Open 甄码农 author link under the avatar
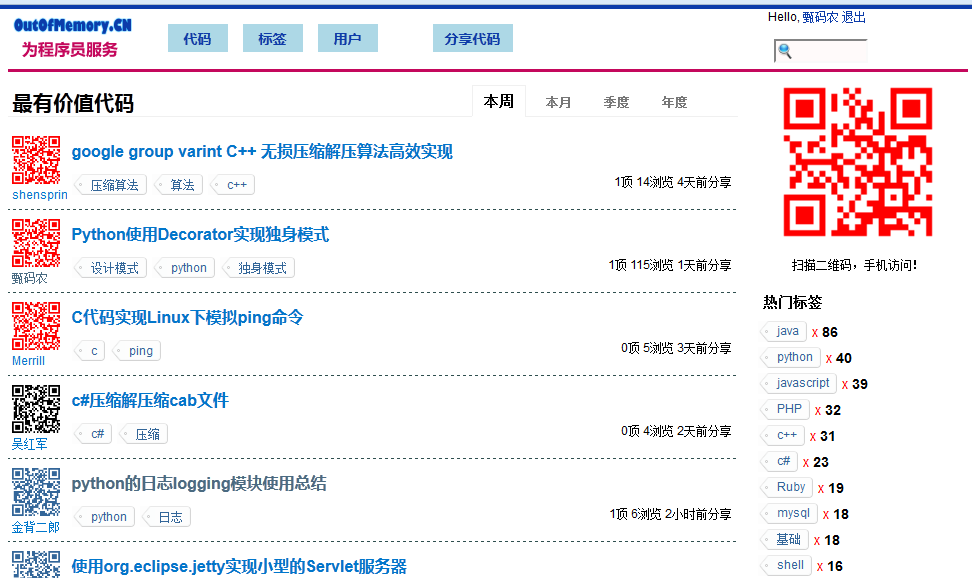Image resolution: width=972 pixels, height=578 pixels. 29,278
